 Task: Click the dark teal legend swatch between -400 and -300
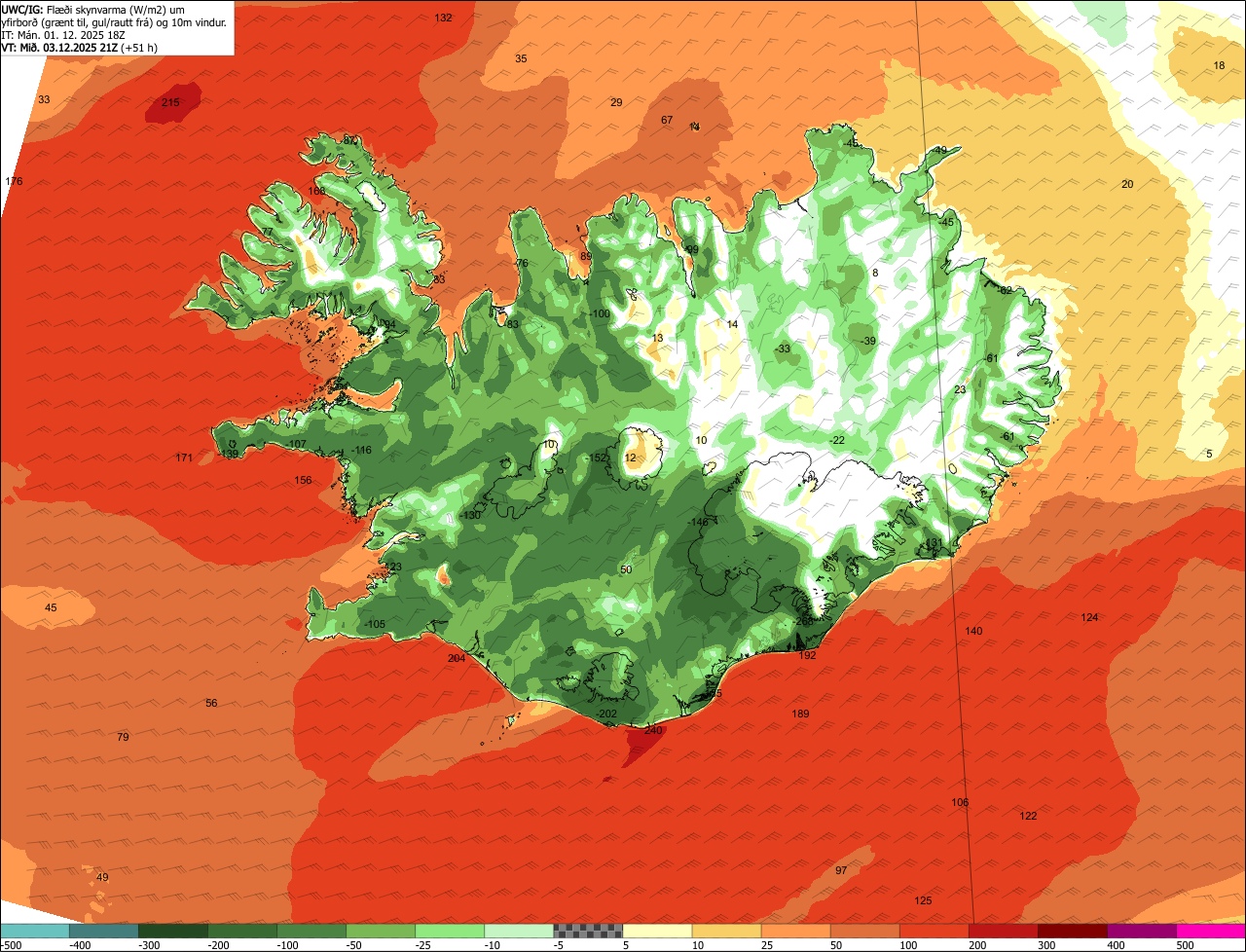104,931
